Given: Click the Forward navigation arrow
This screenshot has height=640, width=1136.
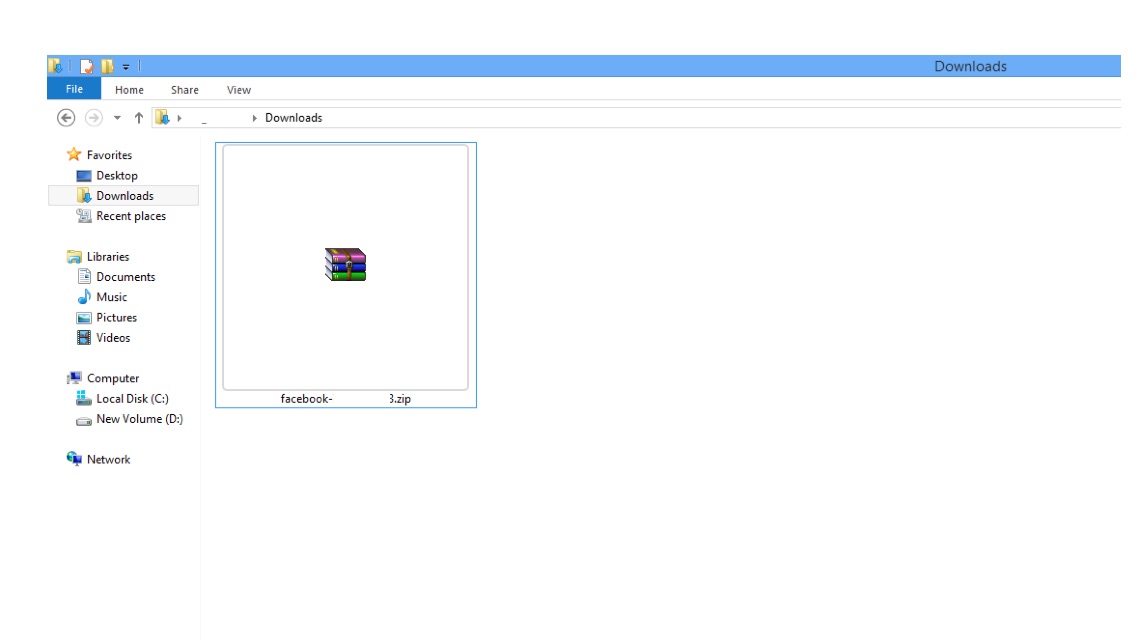Looking at the screenshot, I should pos(93,117).
